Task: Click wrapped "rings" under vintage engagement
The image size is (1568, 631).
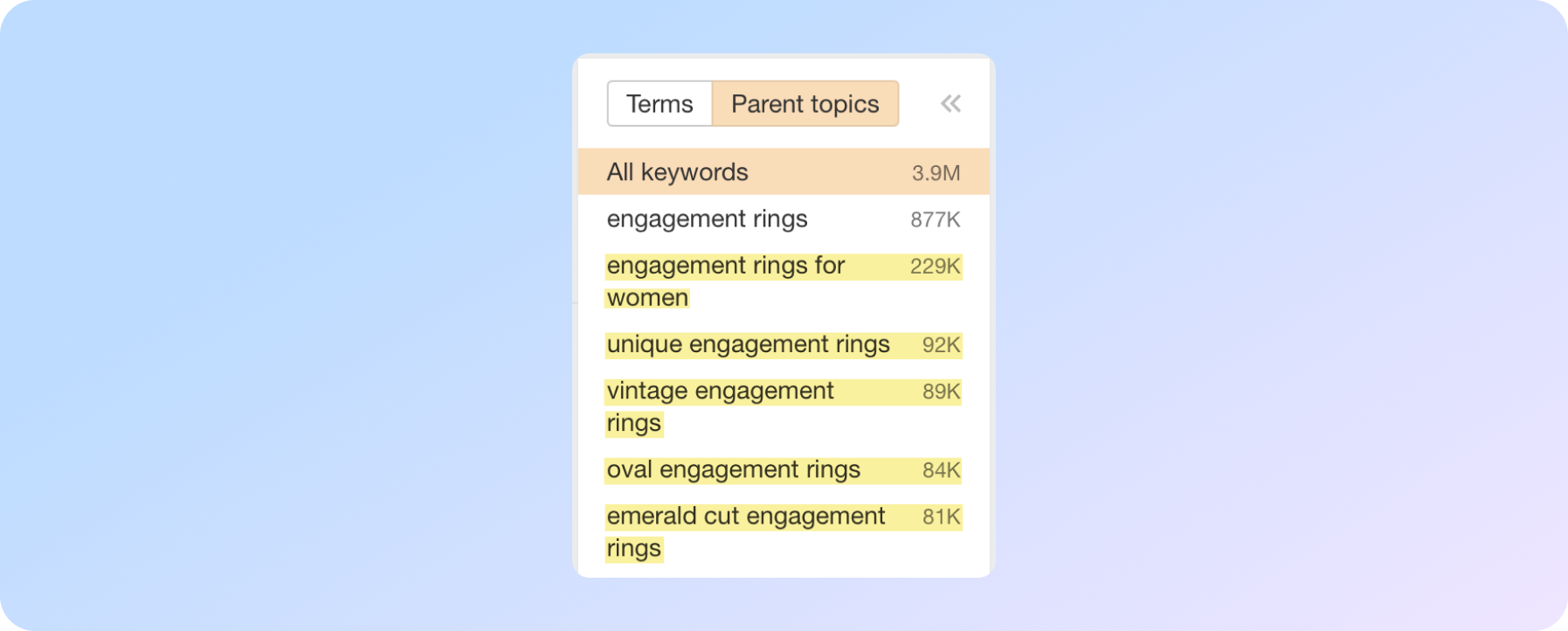Action: pyautogui.click(x=634, y=424)
